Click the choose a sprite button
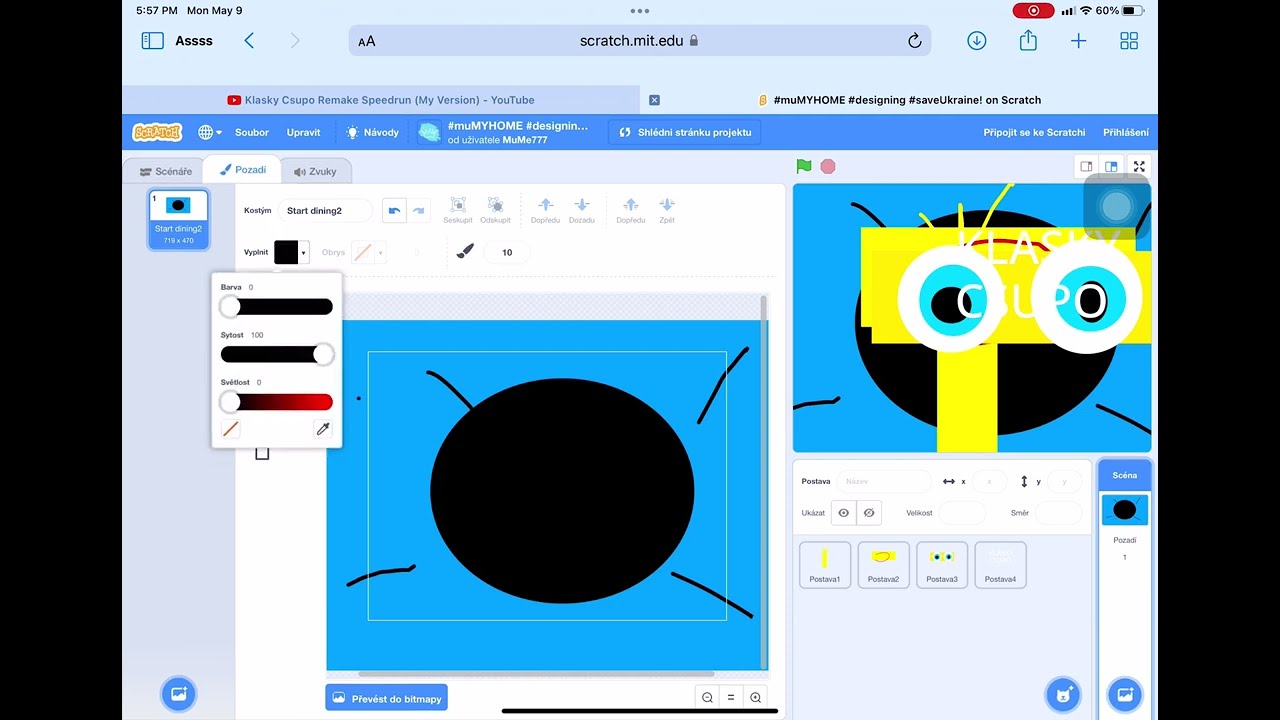Viewport: 1280px width, 720px height. pyautogui.click(x=1063, y=693)
